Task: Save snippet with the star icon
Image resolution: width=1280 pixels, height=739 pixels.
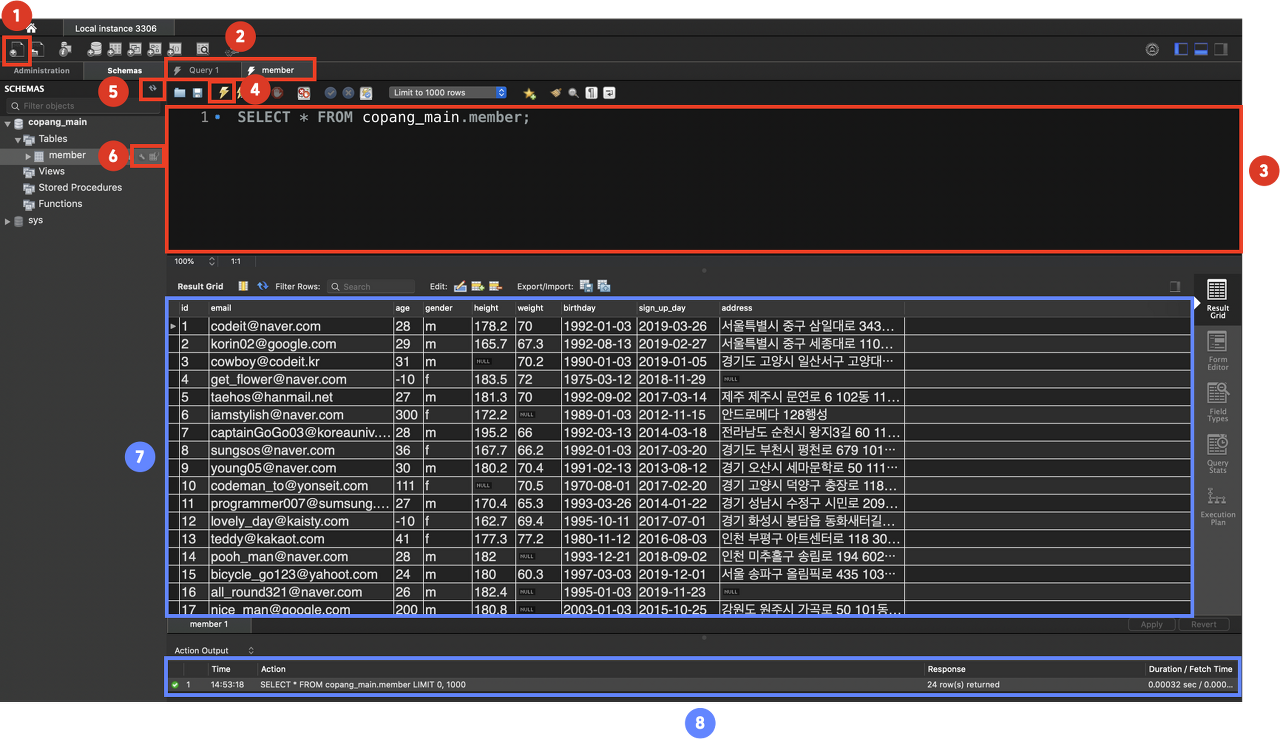Action: [530, 93]
